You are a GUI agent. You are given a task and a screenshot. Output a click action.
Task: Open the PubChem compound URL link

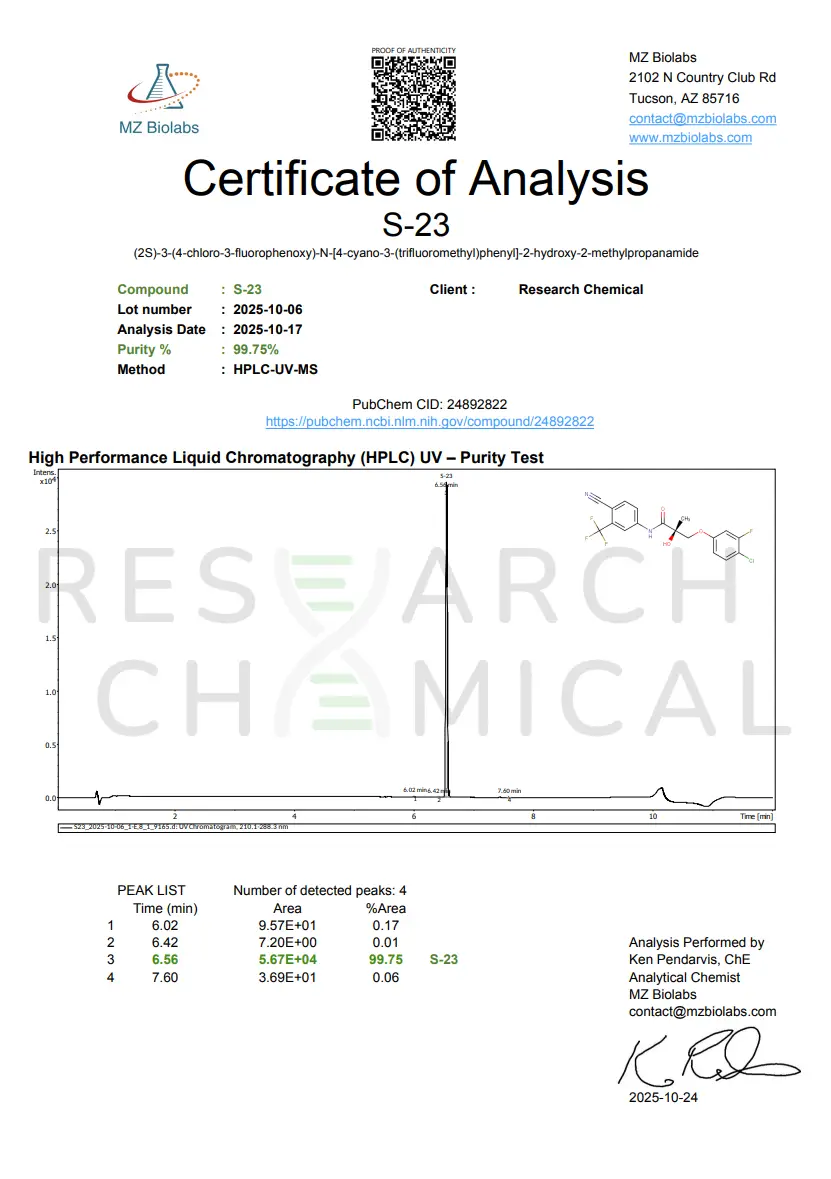pyautogui.click(x=429, y=422)
